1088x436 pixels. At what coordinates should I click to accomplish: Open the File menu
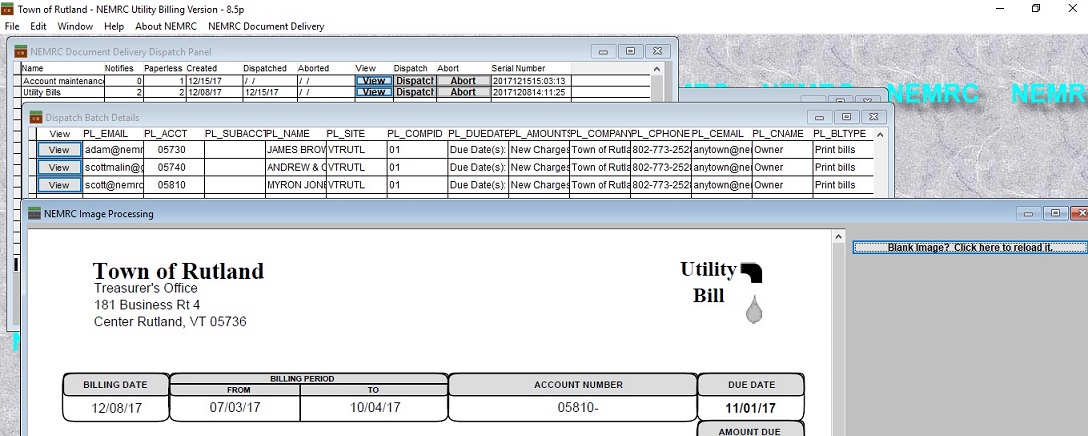tap(12, 26)
